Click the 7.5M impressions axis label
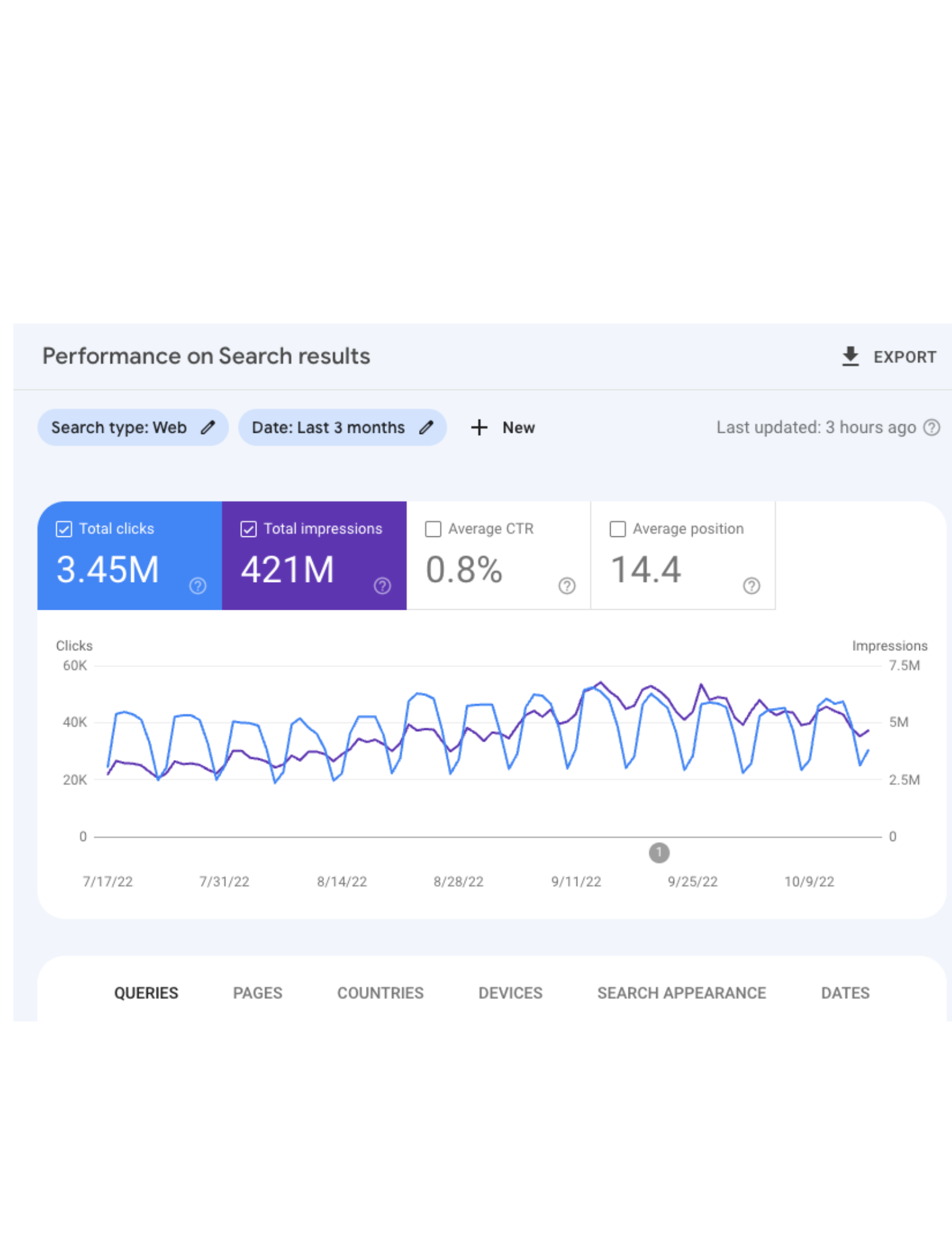This screenshot has width=952, height=1233. tap(904, 665)
